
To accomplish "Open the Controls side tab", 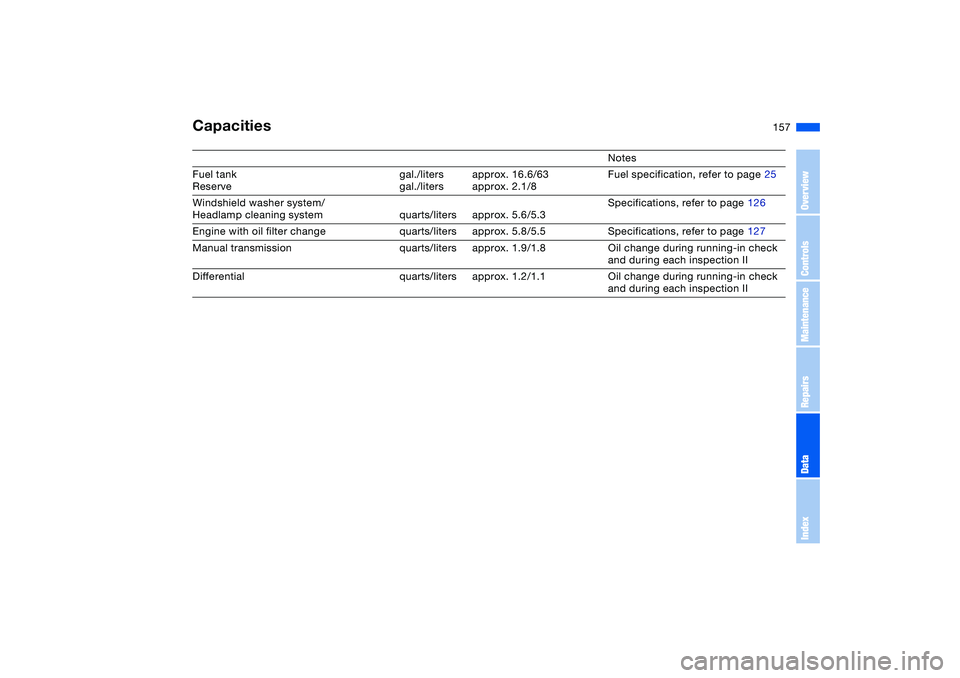I will pyautogui.click(x=808, y=248).
